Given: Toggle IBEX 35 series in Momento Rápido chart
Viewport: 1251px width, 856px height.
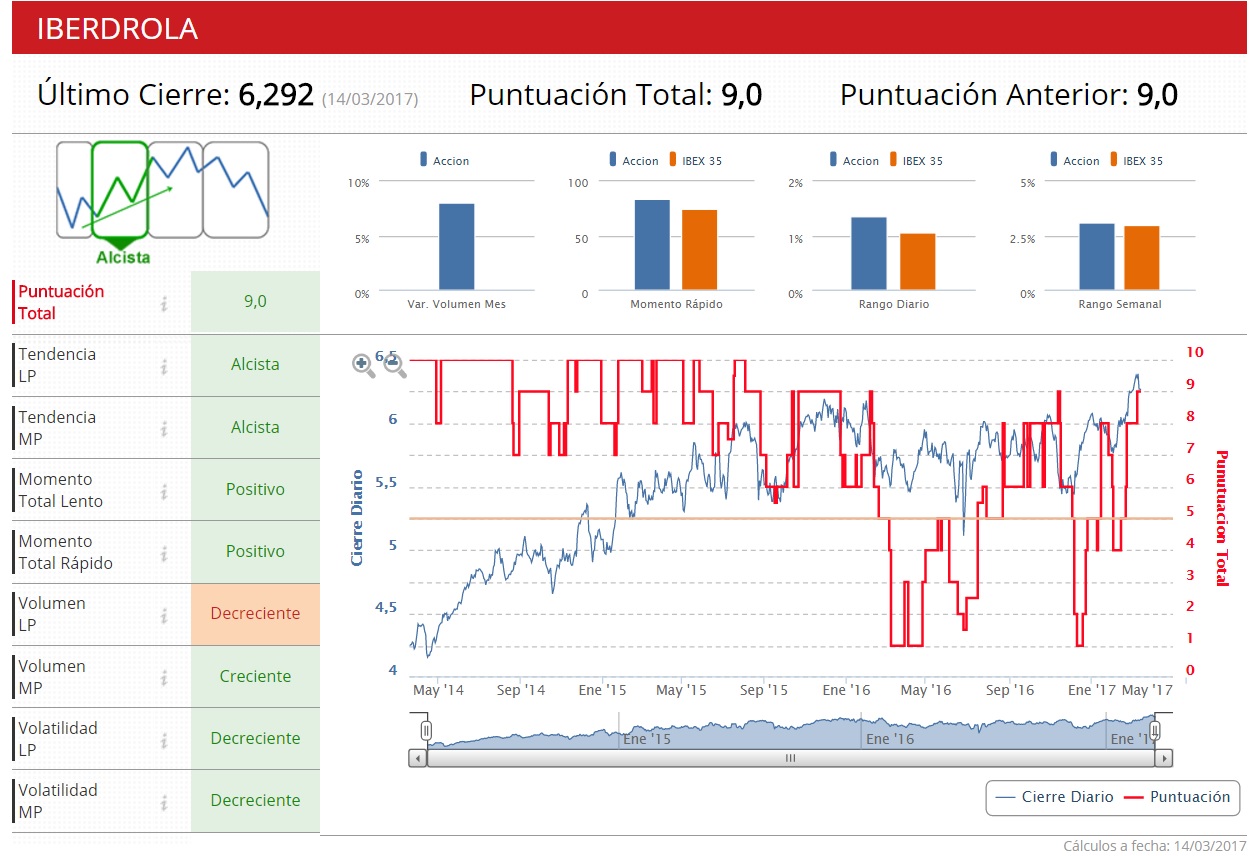Looking at the screenshot, I should pyautogui.click(x=695, y=160).
